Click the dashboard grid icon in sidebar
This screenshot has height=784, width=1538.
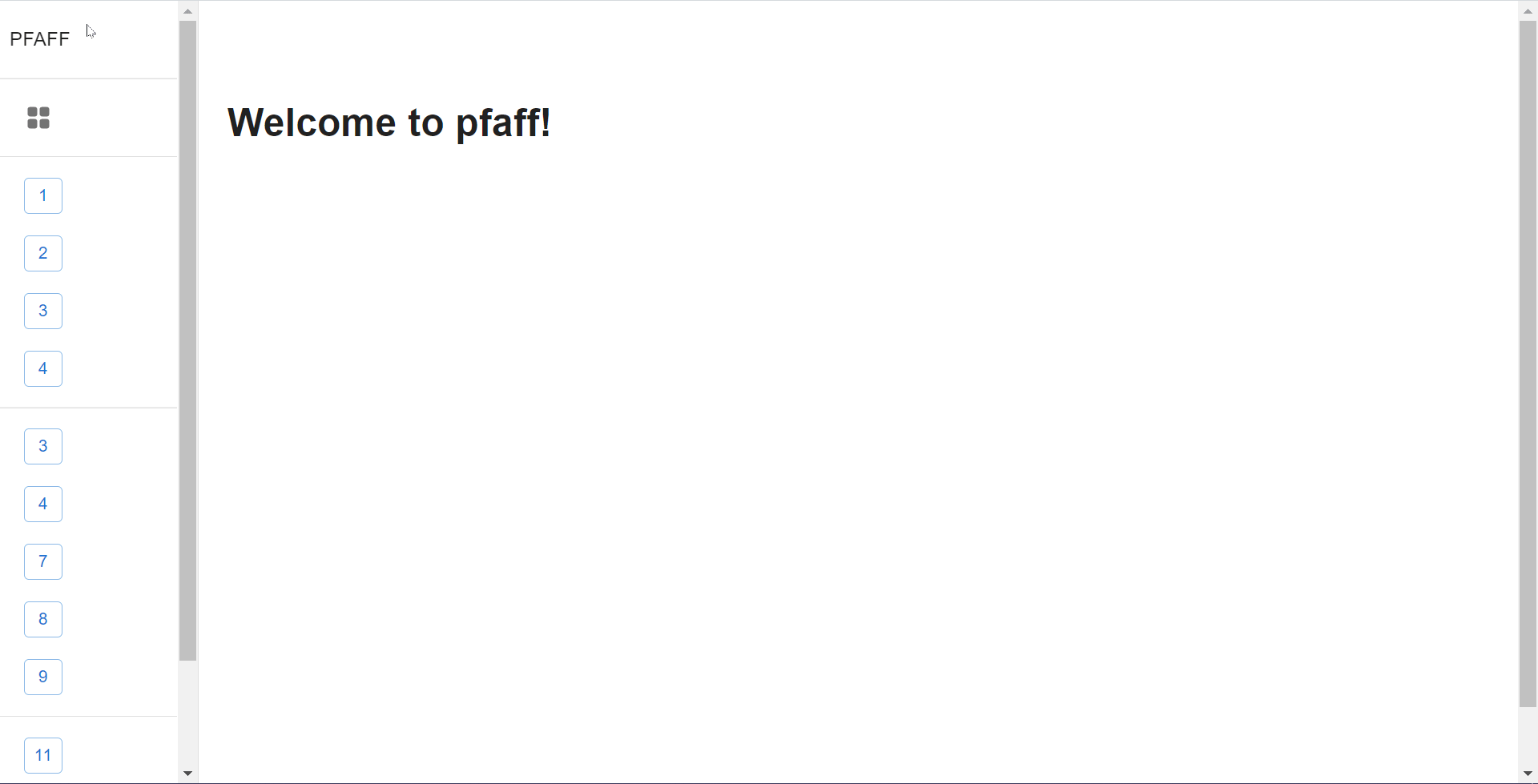38,118
